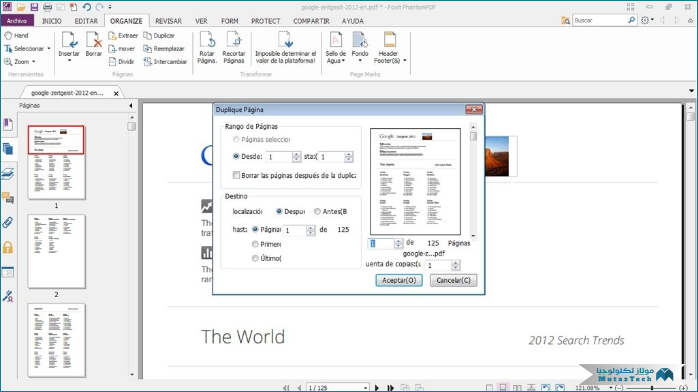Viewport: 698px width, 392px height.
Task: Open the Archivo menu
Action: (x=17, y=21)
